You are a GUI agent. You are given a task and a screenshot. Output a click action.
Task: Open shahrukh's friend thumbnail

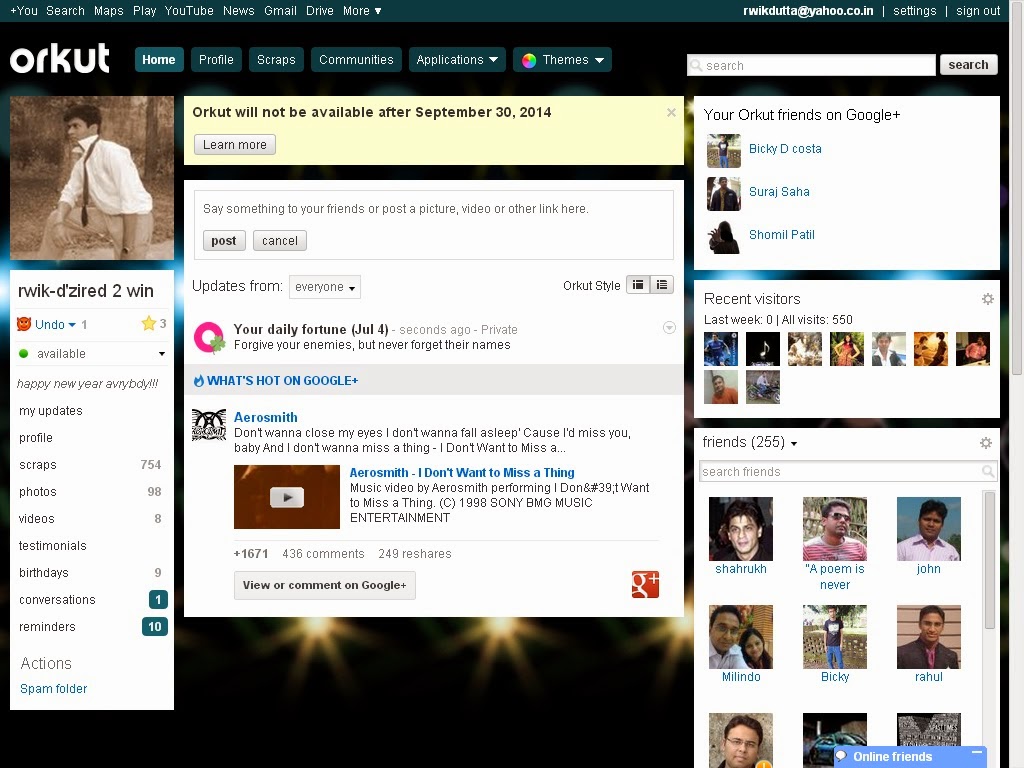(x=741, y=529)
